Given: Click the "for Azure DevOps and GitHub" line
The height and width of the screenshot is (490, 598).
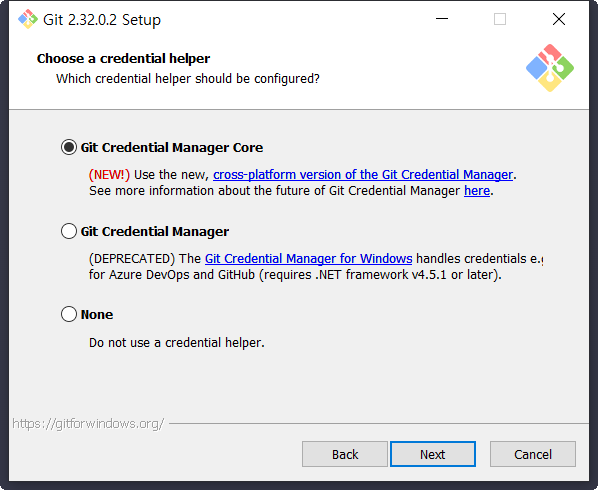Looking at the screenshot, I should 295,275.
